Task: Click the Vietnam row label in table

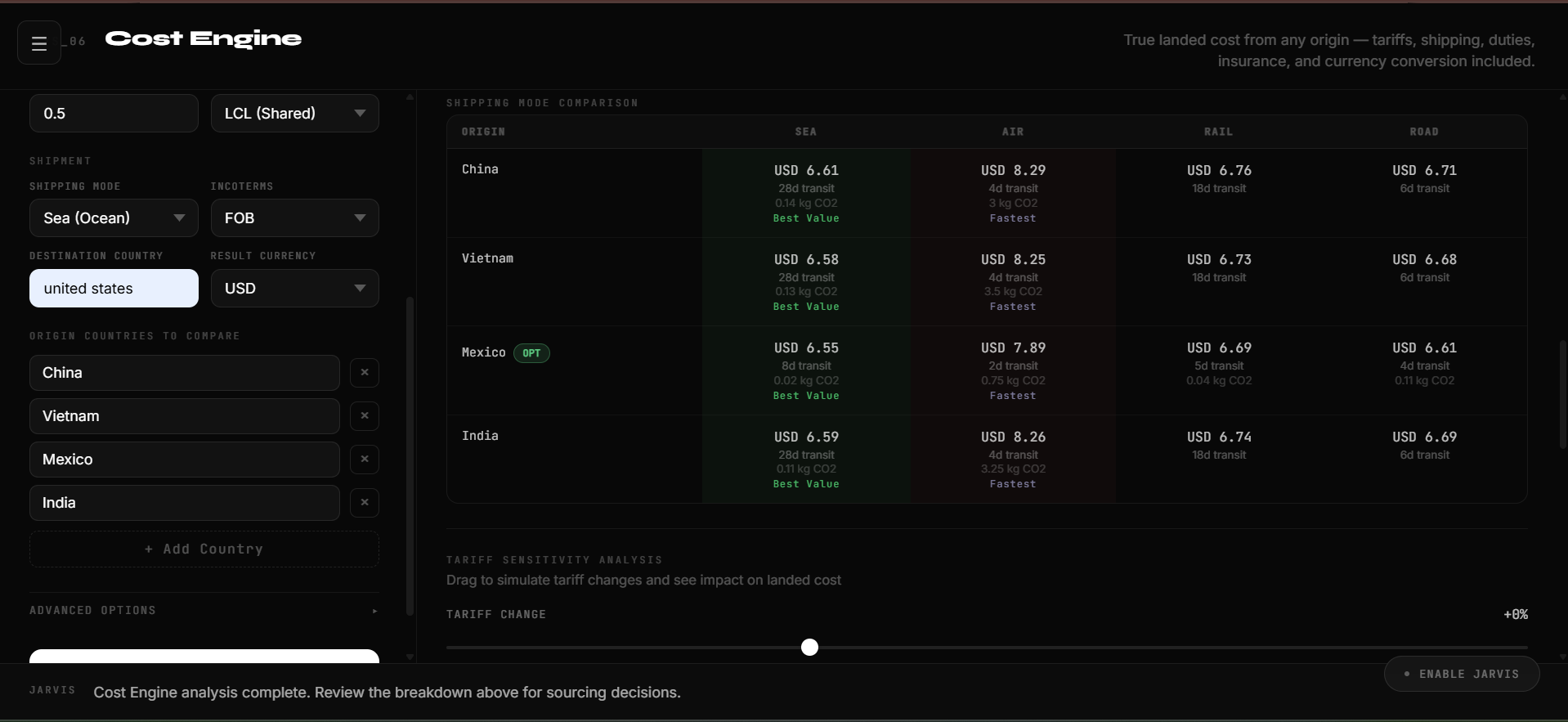Action: click(x=487, y=258)
